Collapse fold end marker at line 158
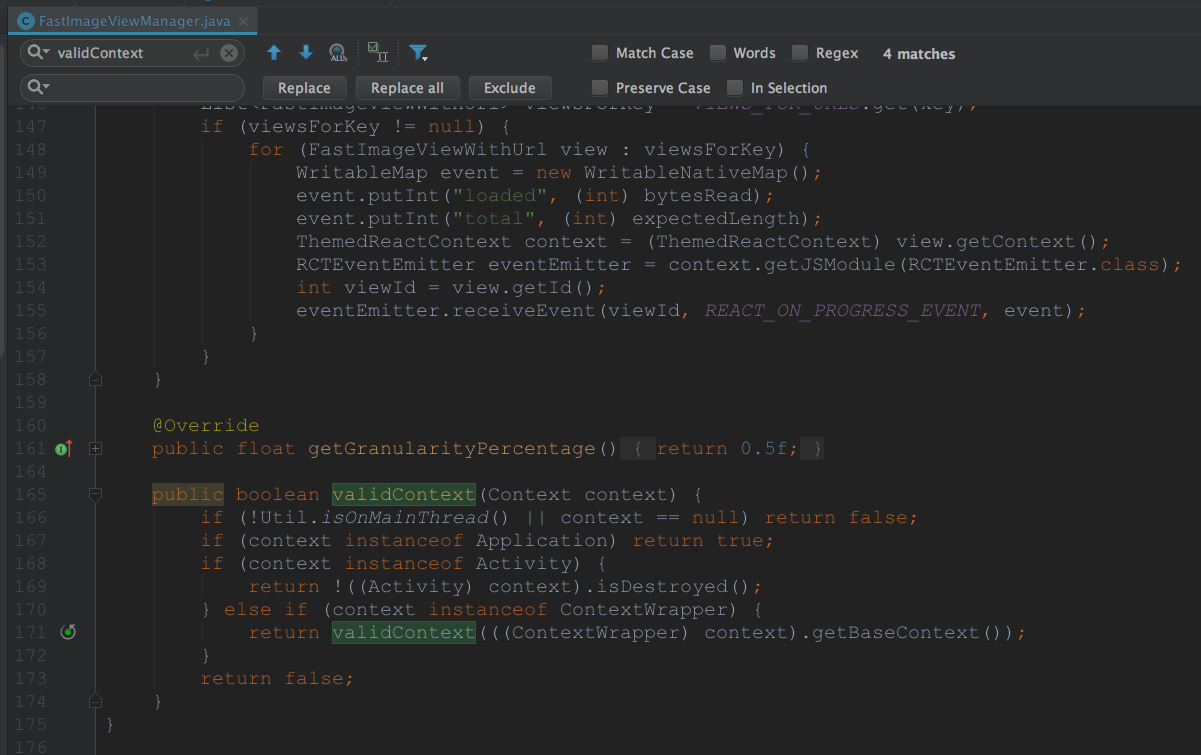Viewport: 1201px width, 755px height. click(x=95, y=379)
